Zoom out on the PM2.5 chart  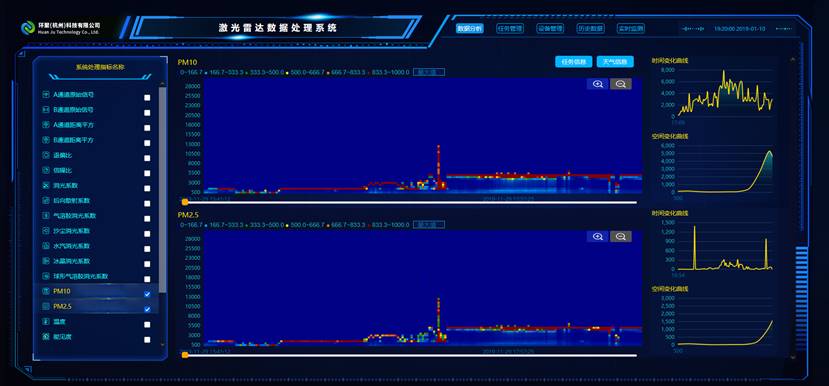pyautogui.click(x=621, y=236)
